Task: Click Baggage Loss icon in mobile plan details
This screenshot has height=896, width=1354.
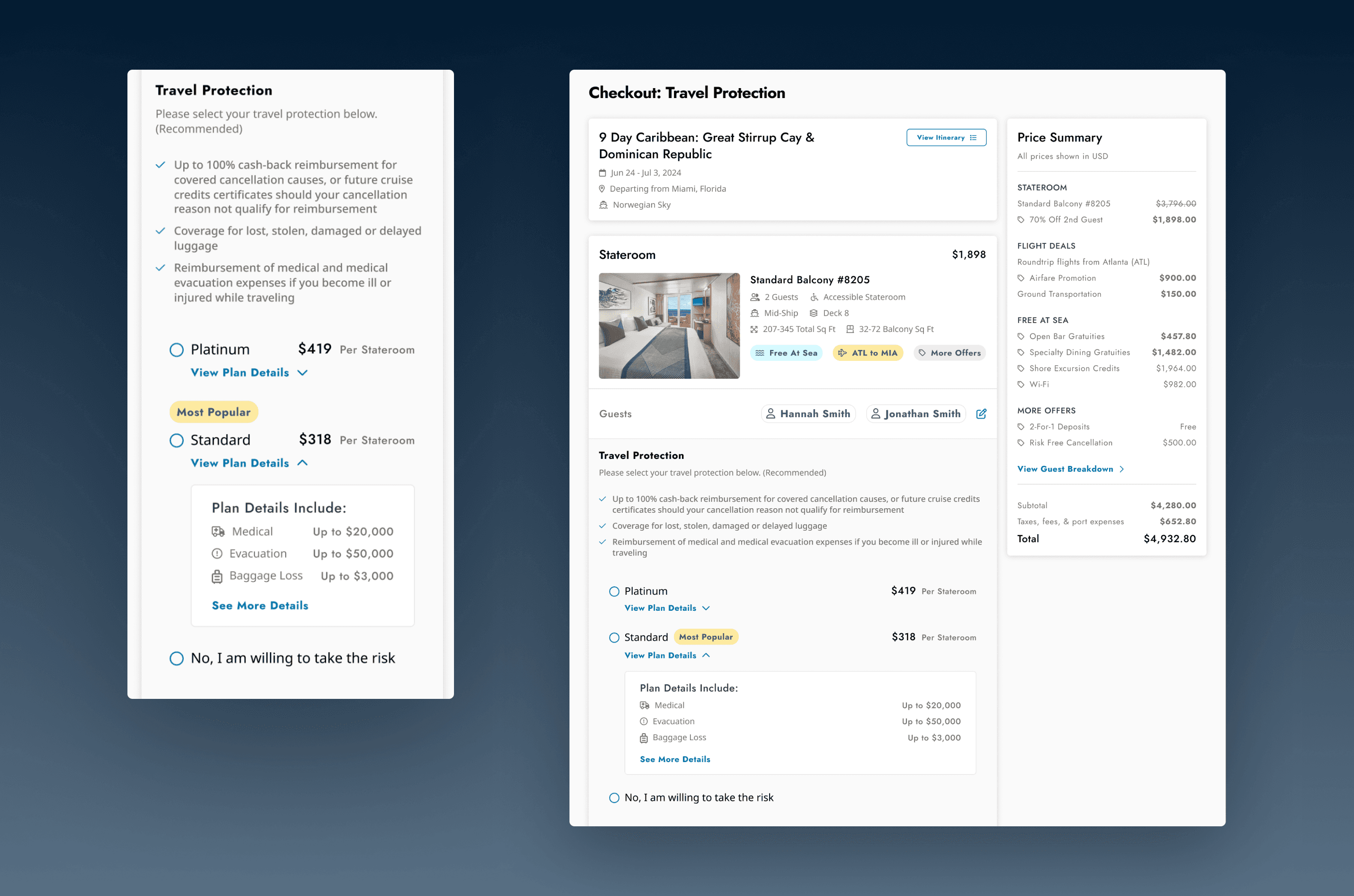Action: (217, 576)
